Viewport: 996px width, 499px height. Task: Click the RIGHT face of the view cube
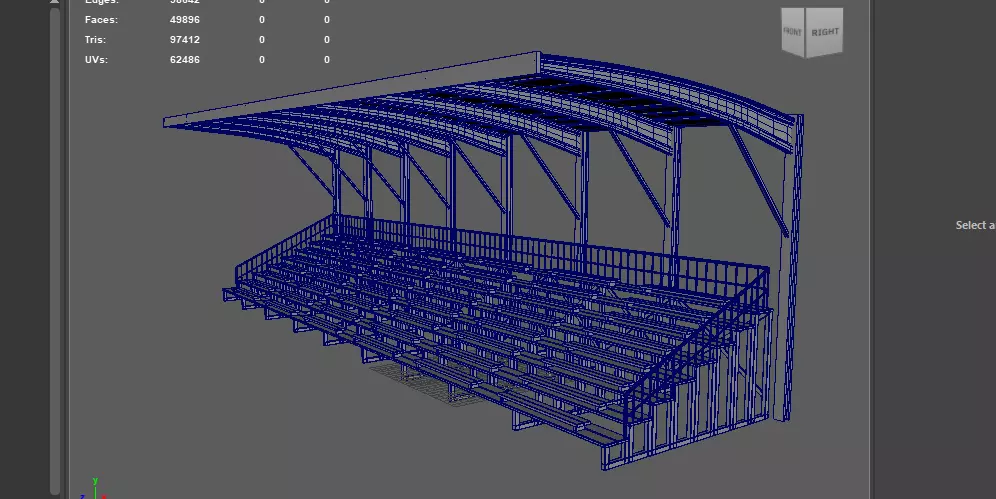[x=824, y=32]
